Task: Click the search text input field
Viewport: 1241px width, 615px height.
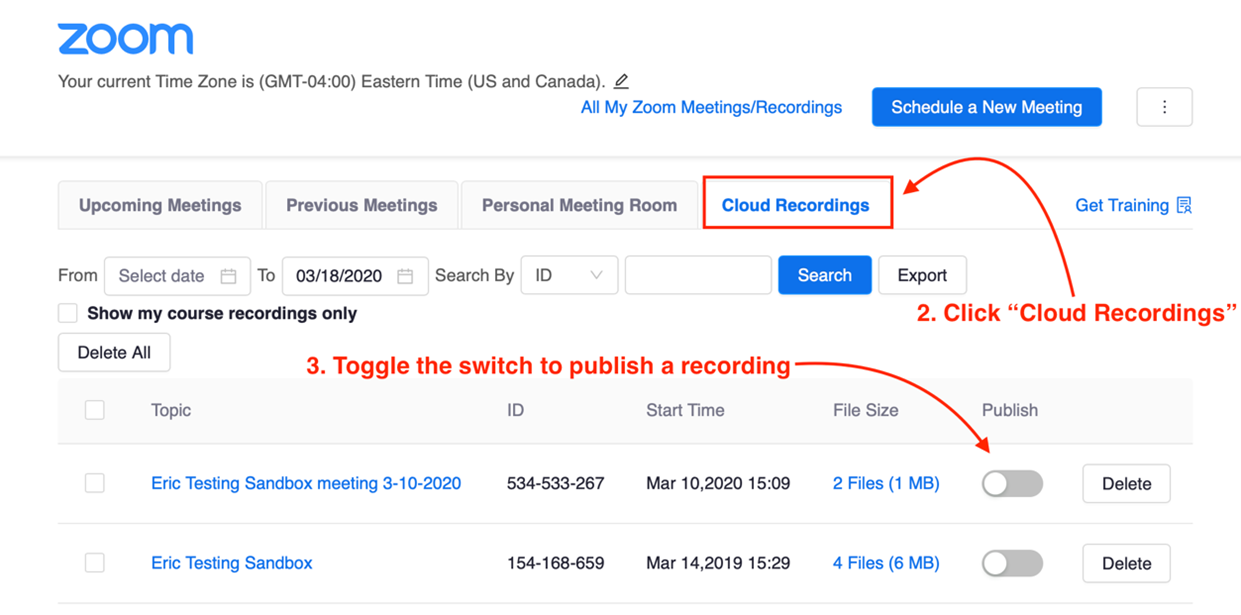Action: pos(697,276)
